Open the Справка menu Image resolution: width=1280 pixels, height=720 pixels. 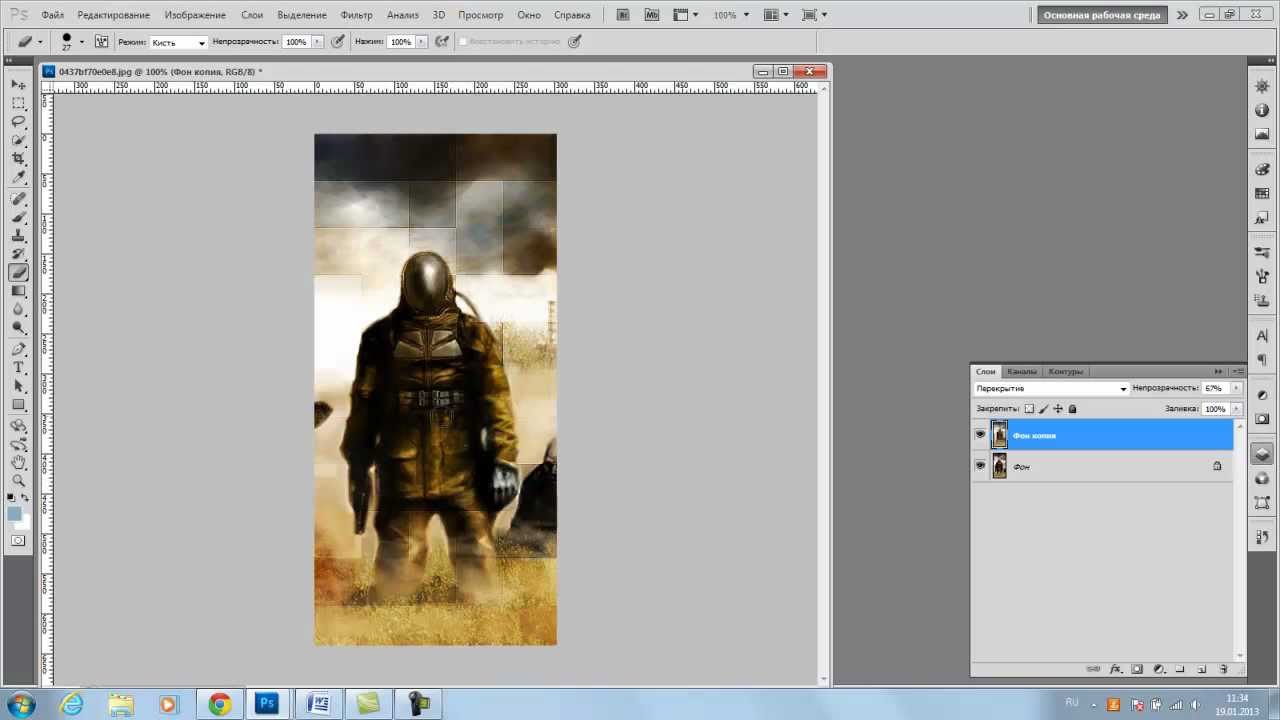tap(572, 15)
